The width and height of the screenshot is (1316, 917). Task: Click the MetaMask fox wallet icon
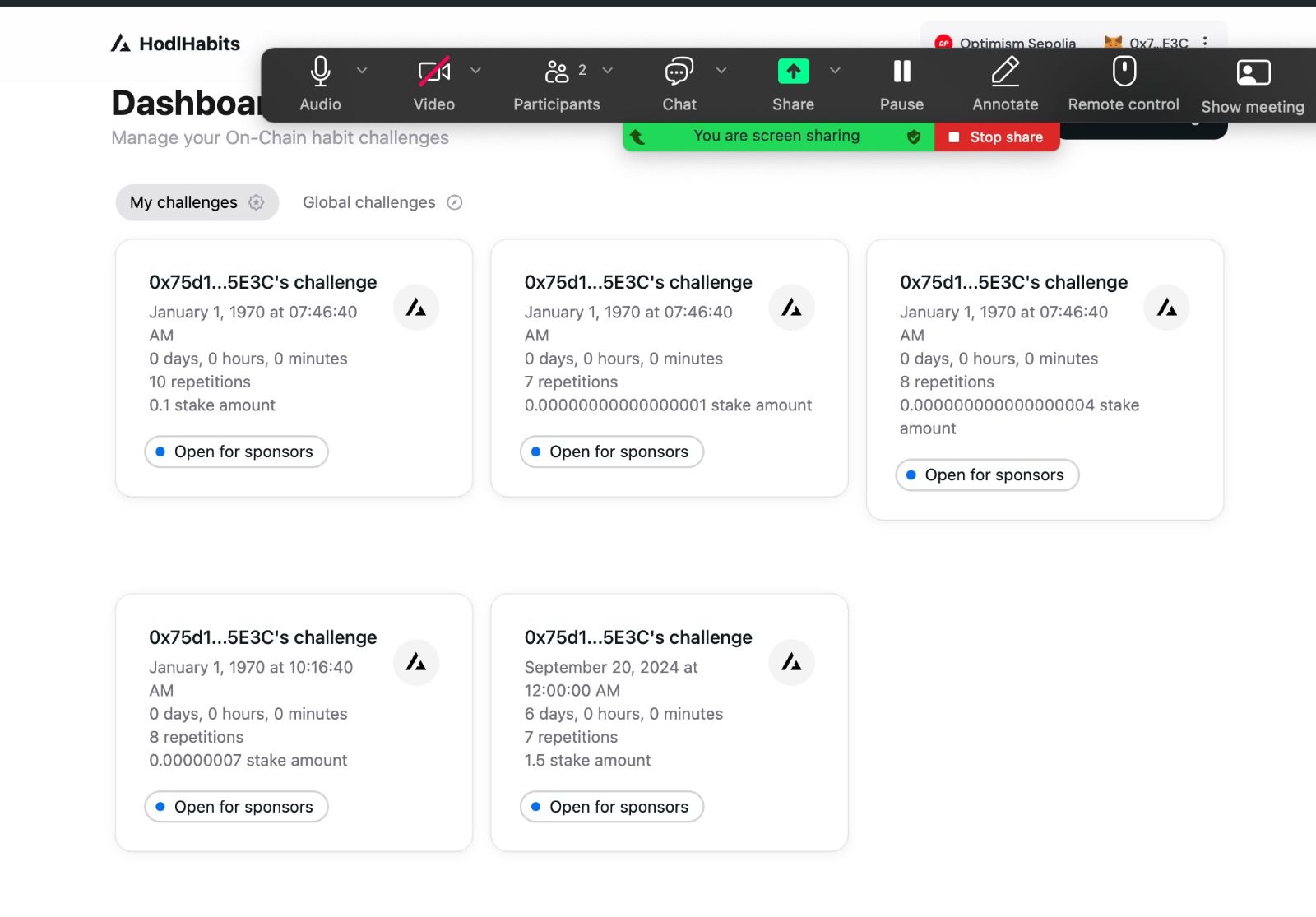1113,42
